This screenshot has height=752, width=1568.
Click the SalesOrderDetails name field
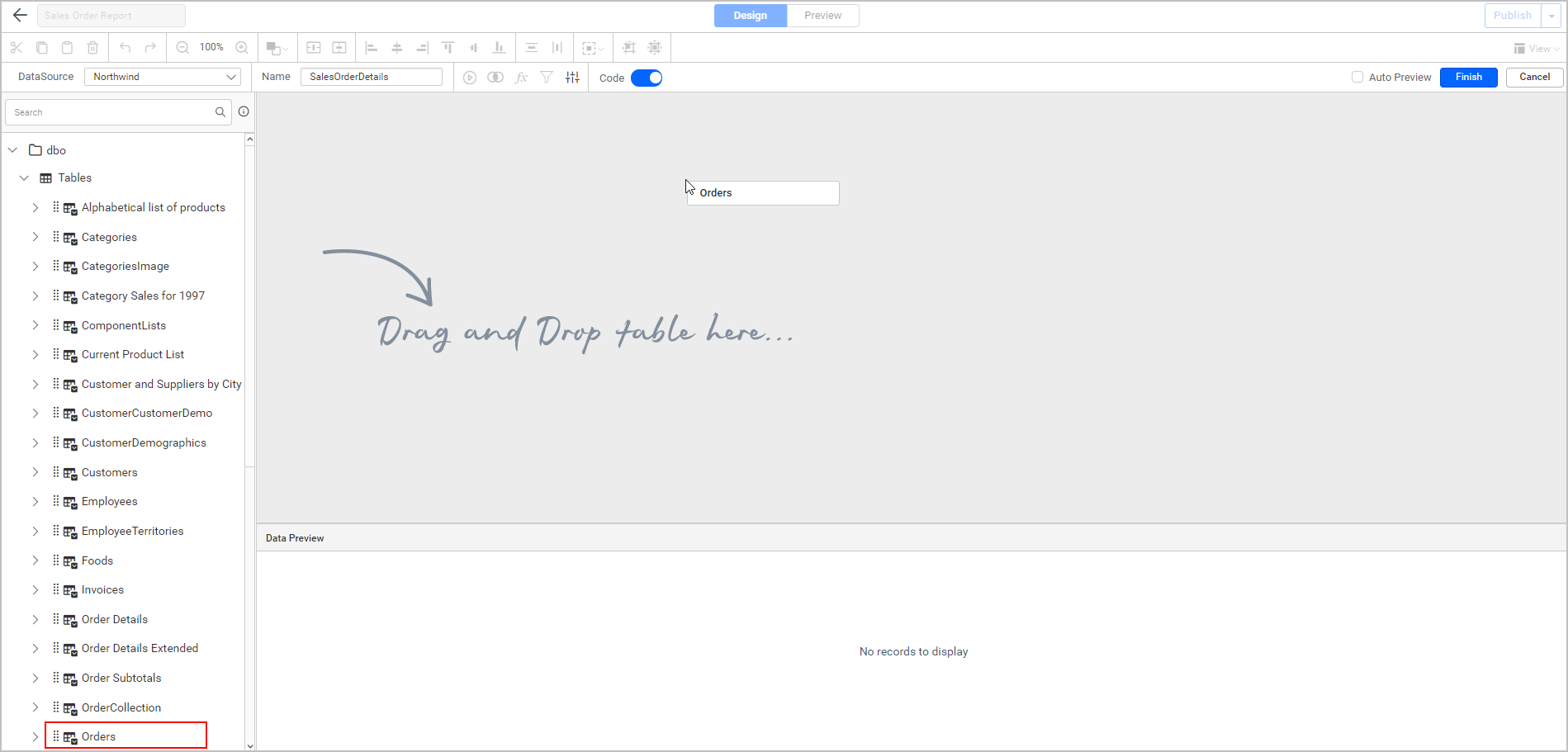tap(372, 77)
